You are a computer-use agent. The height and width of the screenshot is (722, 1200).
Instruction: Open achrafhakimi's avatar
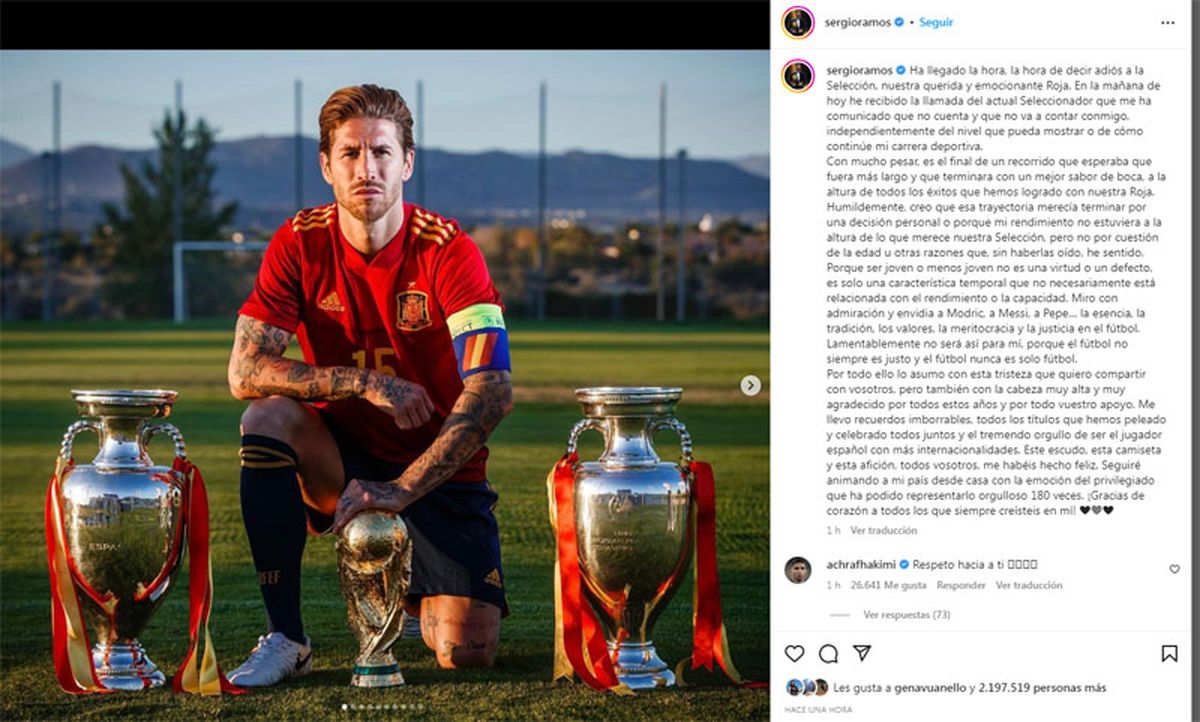(x=798, y=570)
